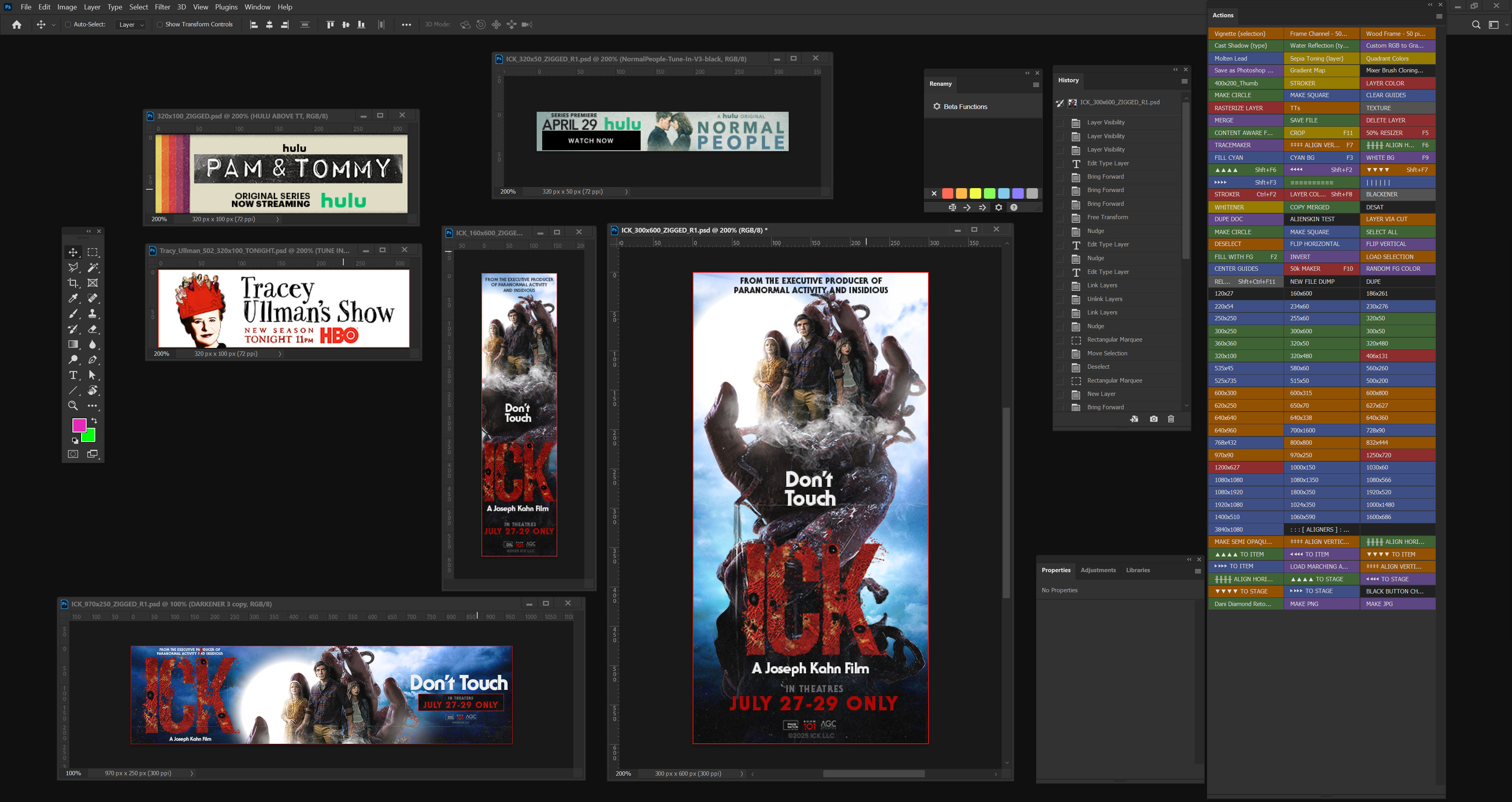Select the Brush tool

(73, 314)
